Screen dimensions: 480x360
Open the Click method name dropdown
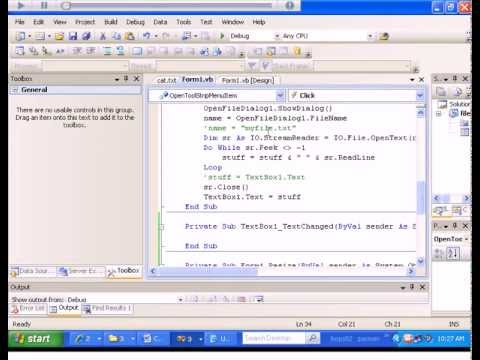pos(420,96)
